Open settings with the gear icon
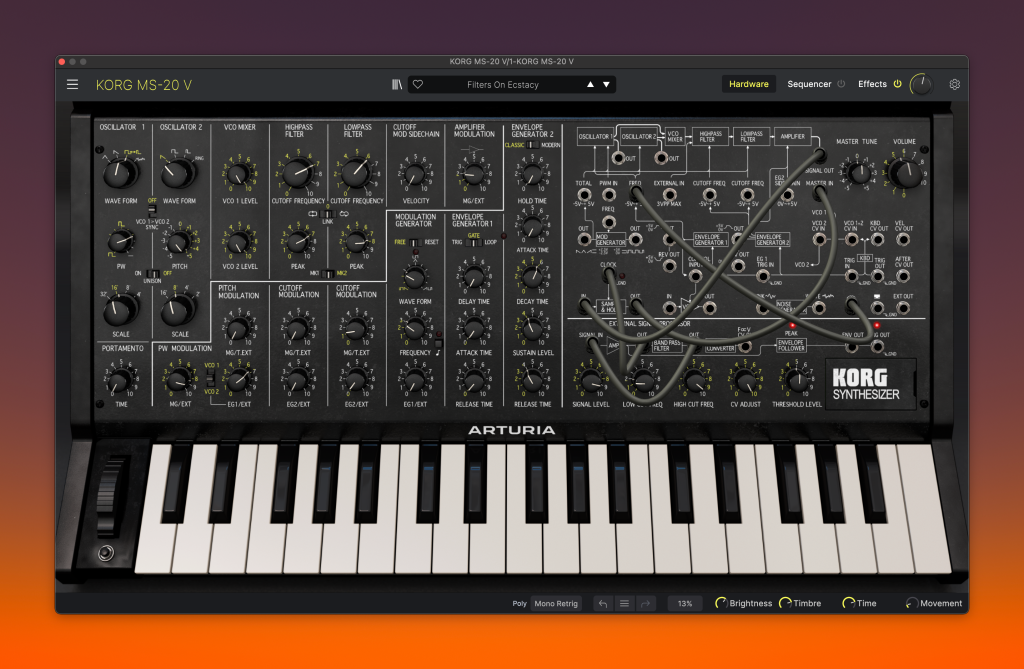The image size is (1024, 669). click(954, 85)
